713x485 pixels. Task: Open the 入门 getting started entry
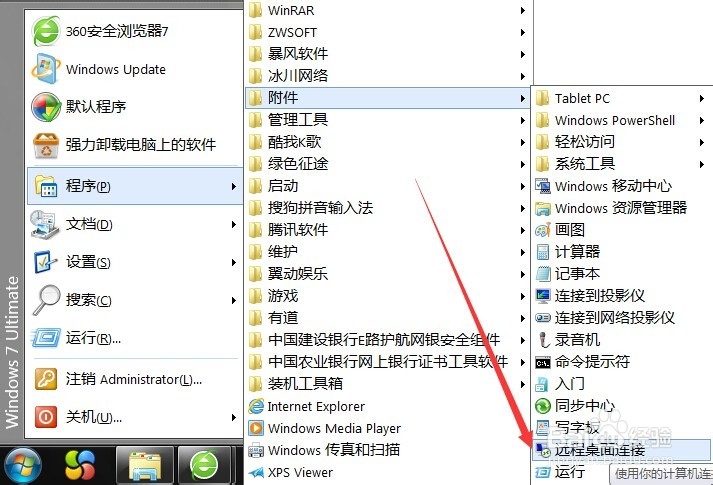(x=620, y=384)
